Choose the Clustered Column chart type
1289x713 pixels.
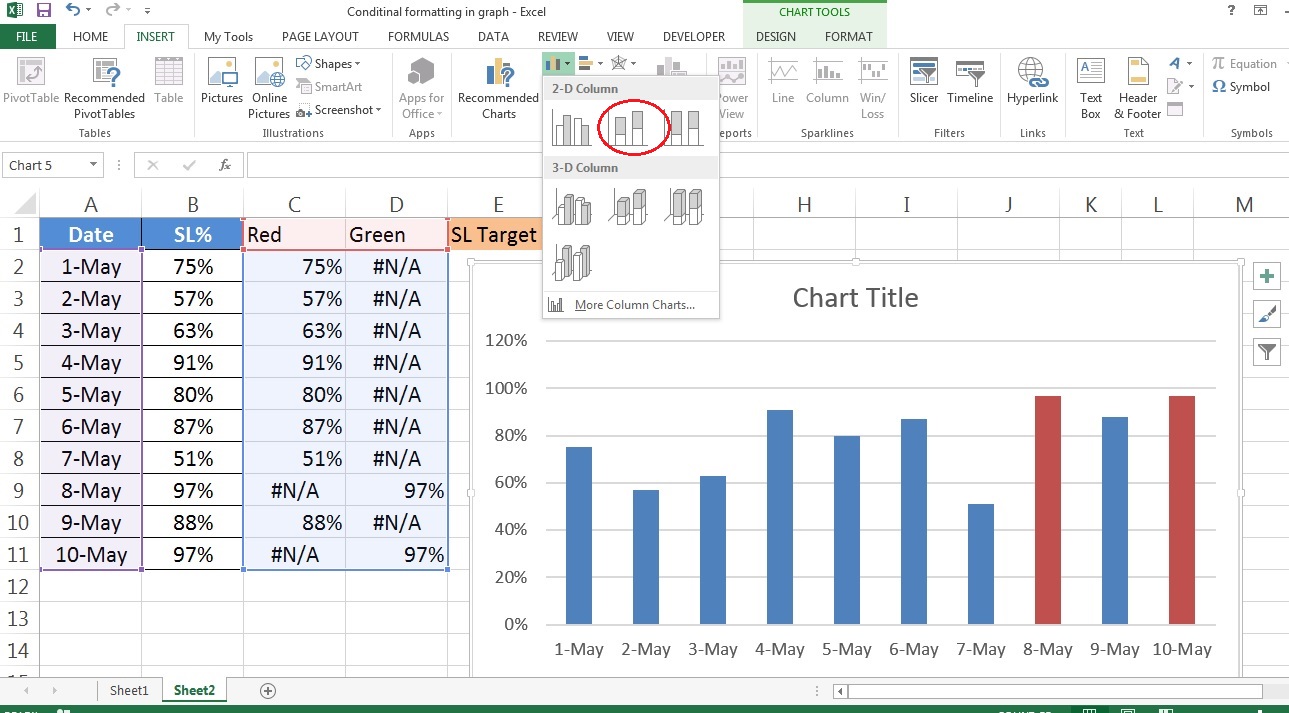tap(572, 125)
